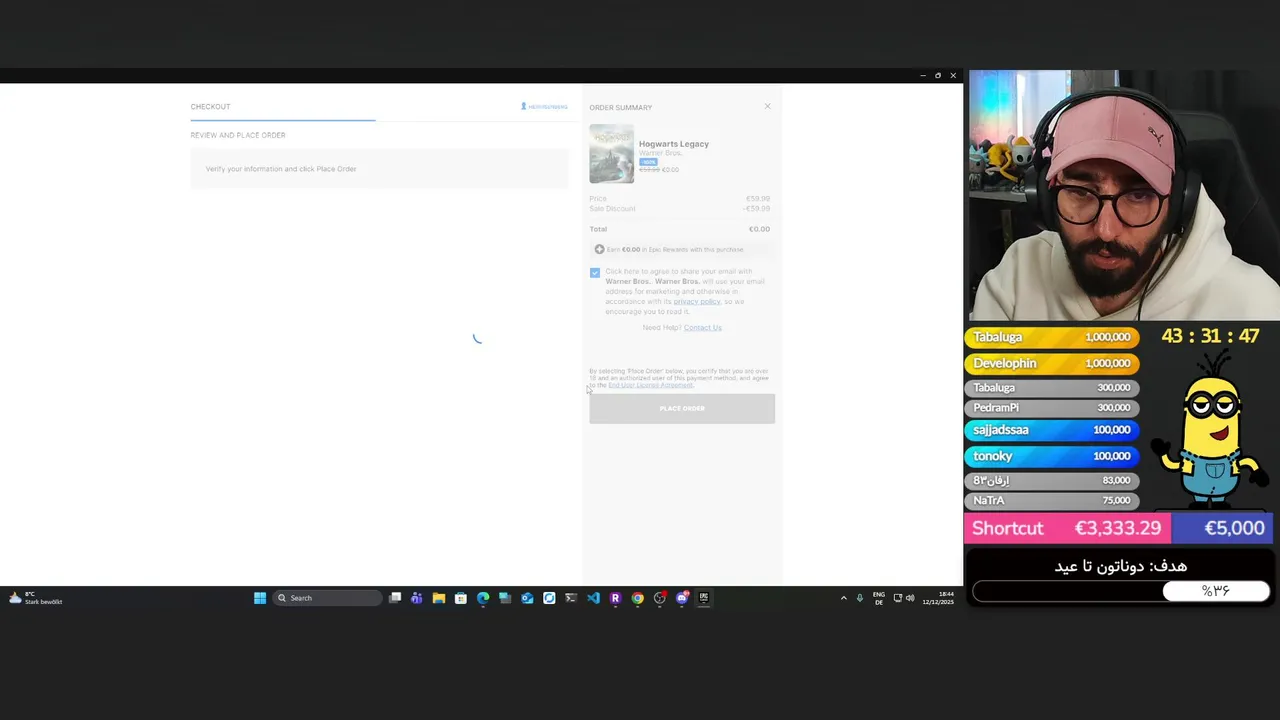Viewport: 1280px width, 720px height.
Task: Open the privacy policy link
Action: point(697,301)
